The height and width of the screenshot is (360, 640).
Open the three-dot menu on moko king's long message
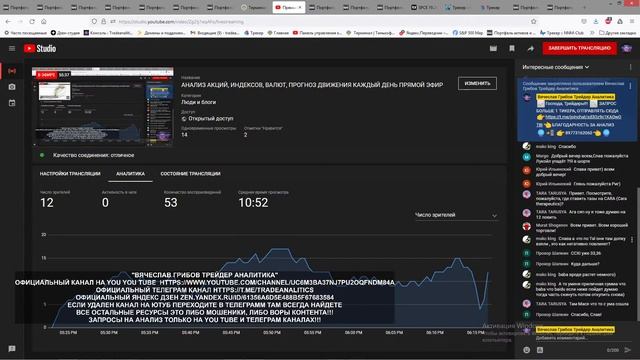pos(632,240)
